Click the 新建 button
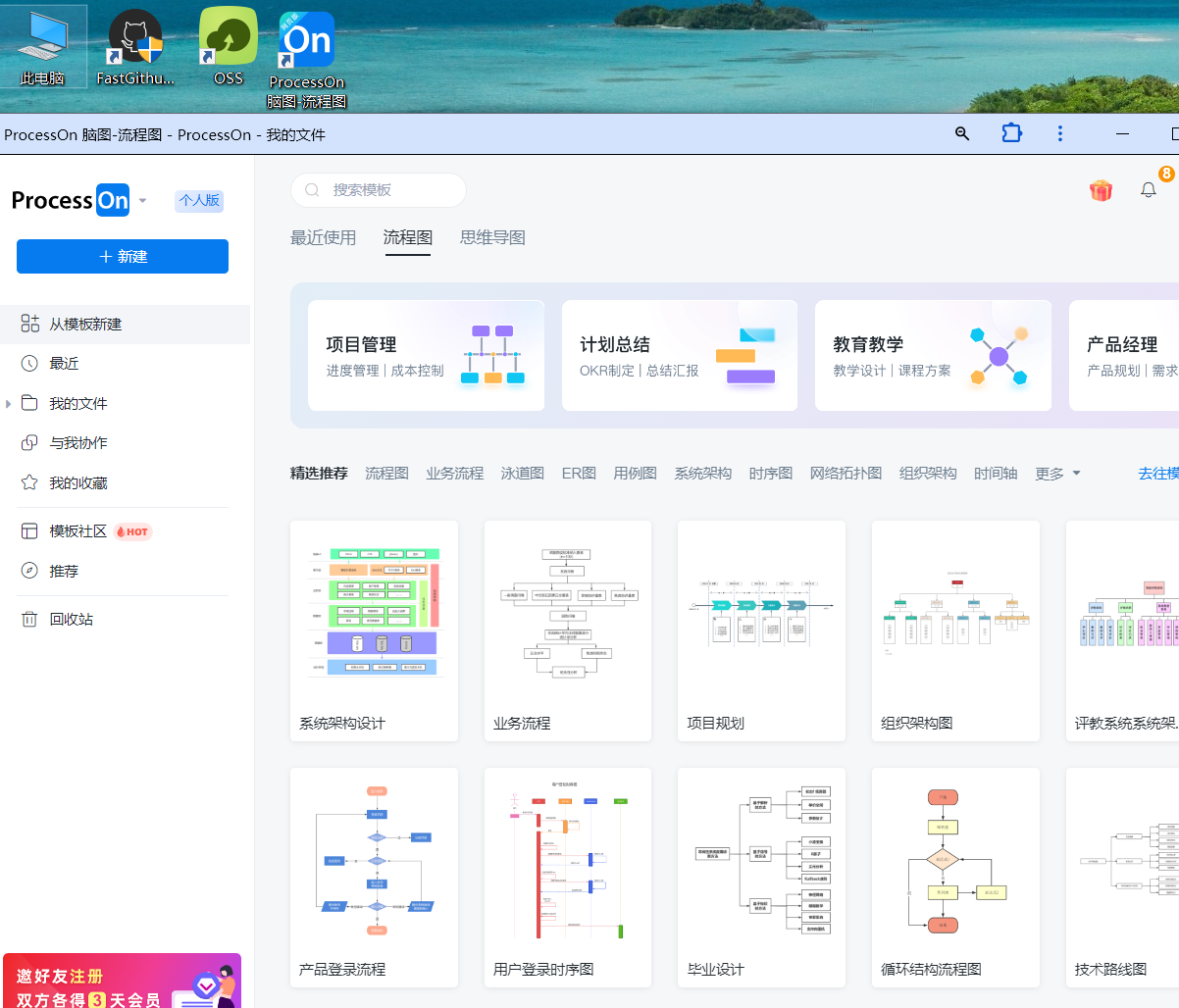 click(123, 256)
